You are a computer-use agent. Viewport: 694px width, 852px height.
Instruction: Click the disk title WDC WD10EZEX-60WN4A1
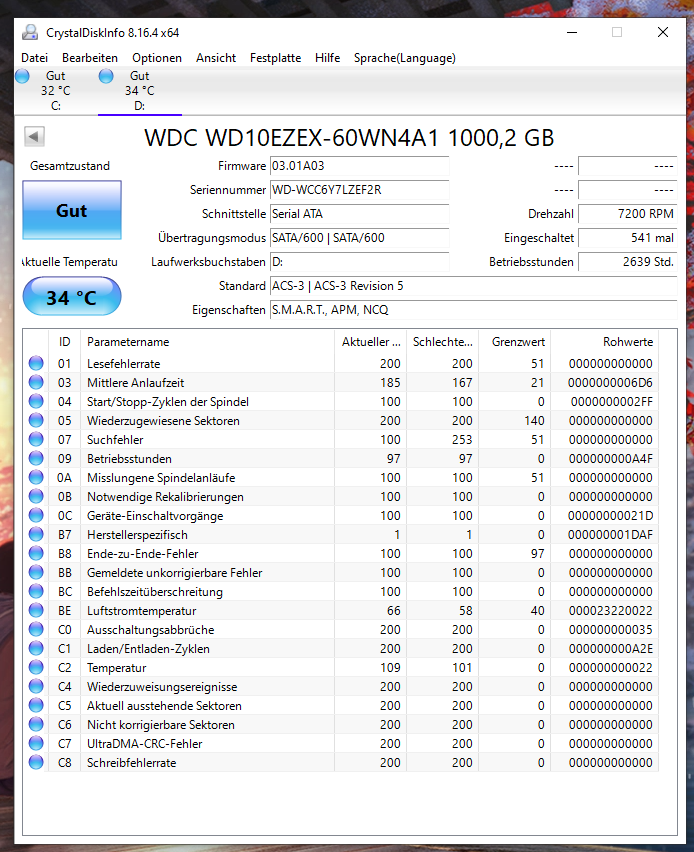coord(349,138)
